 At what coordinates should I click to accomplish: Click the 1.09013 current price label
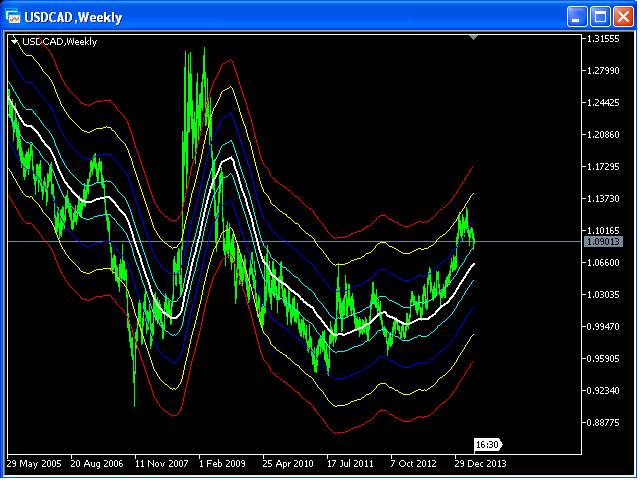pos(604,242)
